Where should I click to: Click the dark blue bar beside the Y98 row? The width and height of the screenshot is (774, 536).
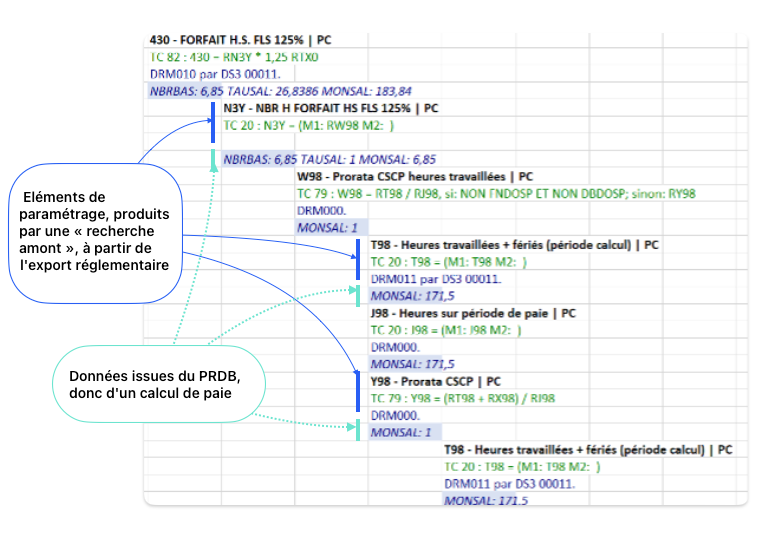pyautogui.click(x=357, y=391)
